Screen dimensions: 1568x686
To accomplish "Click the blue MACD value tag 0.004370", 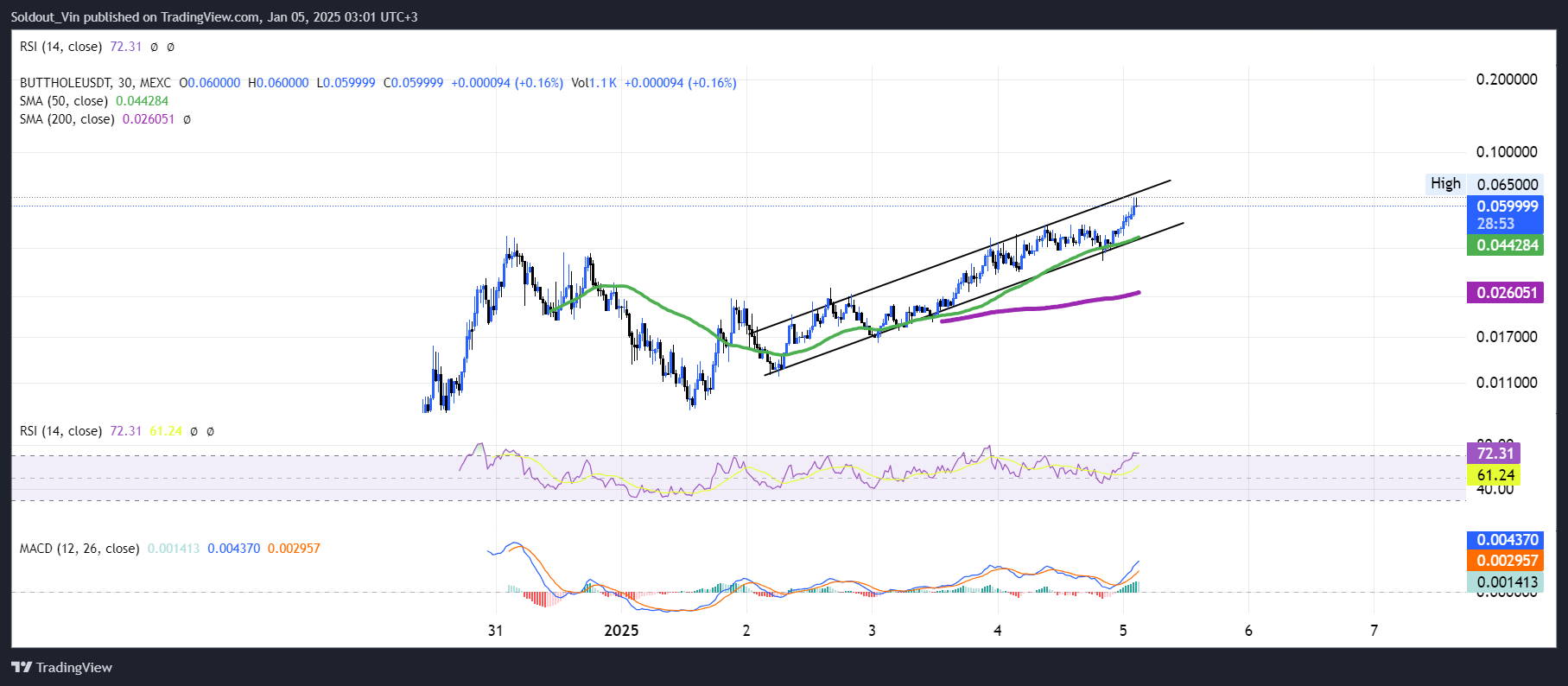I will coord(1507,540).
